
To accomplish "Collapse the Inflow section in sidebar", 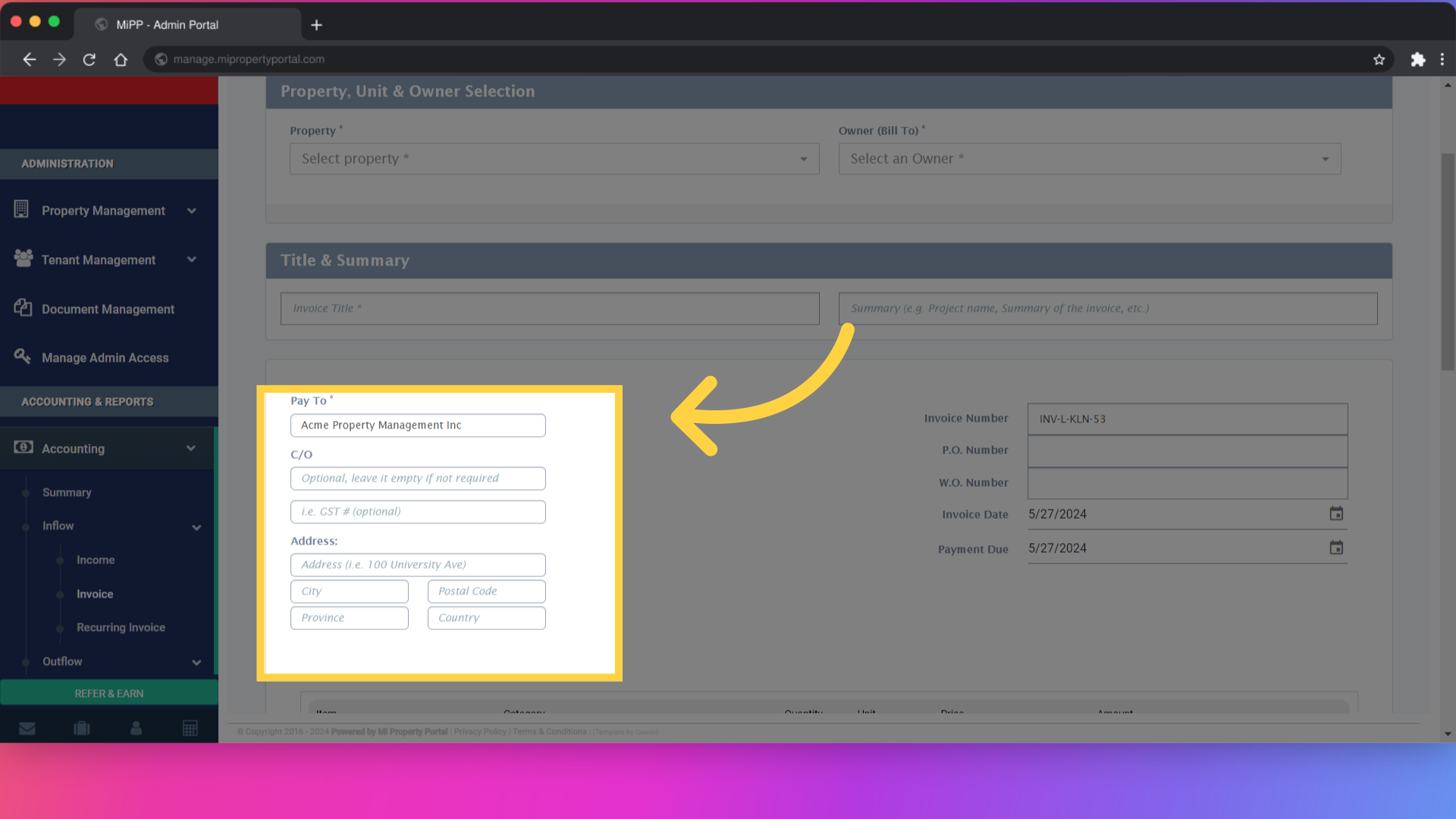I will pos(196,526).
